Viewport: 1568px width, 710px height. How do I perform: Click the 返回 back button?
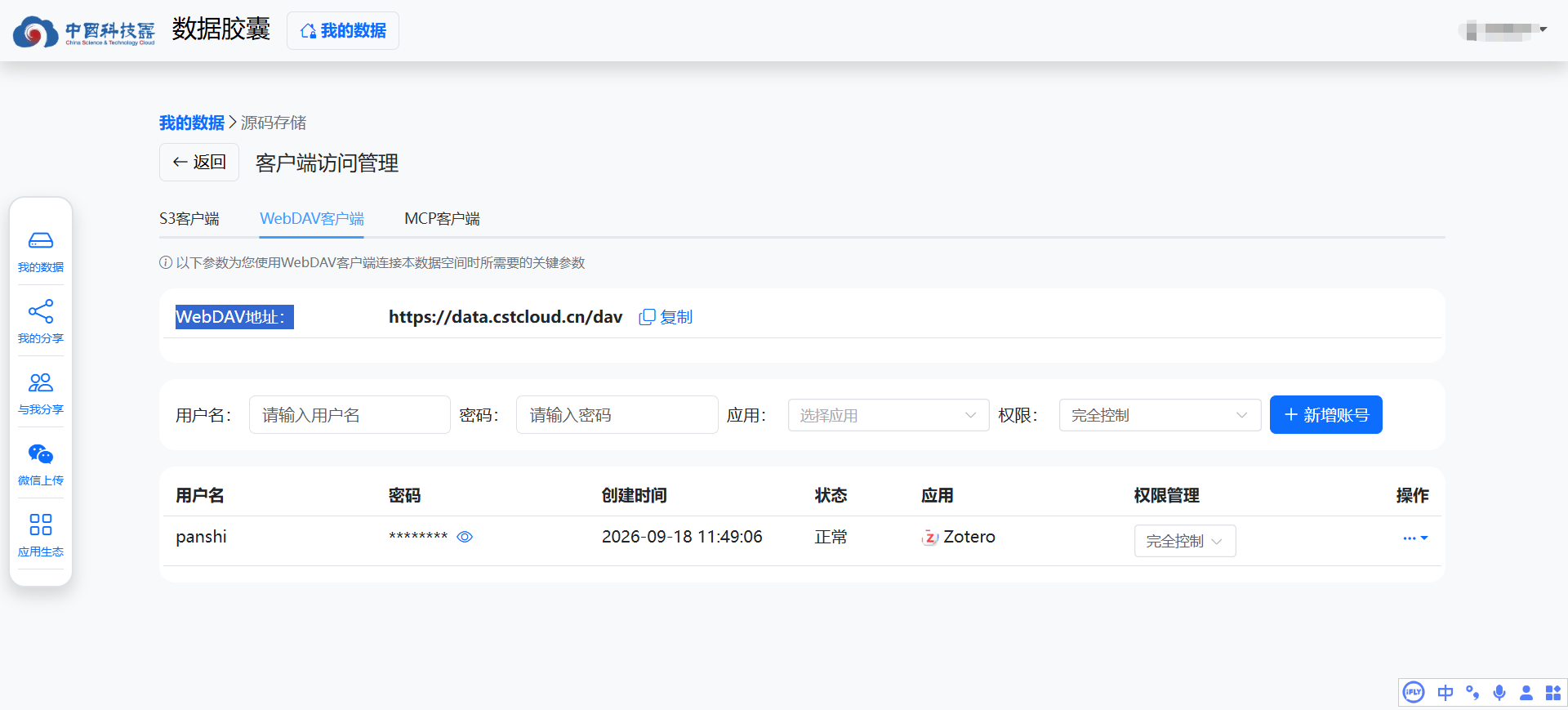[199, 162]
